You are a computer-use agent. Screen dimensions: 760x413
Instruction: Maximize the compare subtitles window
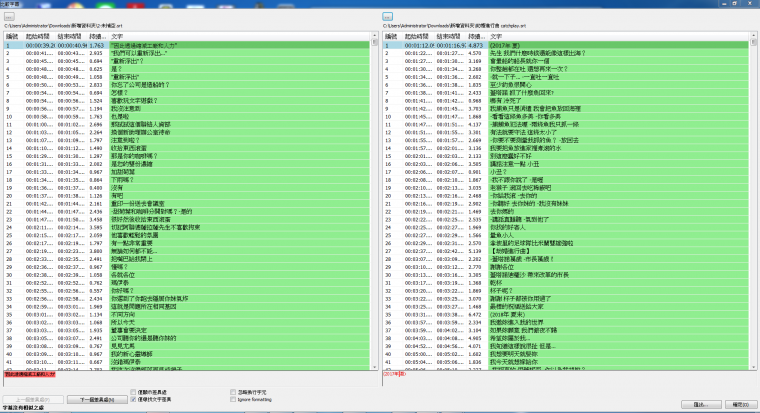(x=735, y=3)
